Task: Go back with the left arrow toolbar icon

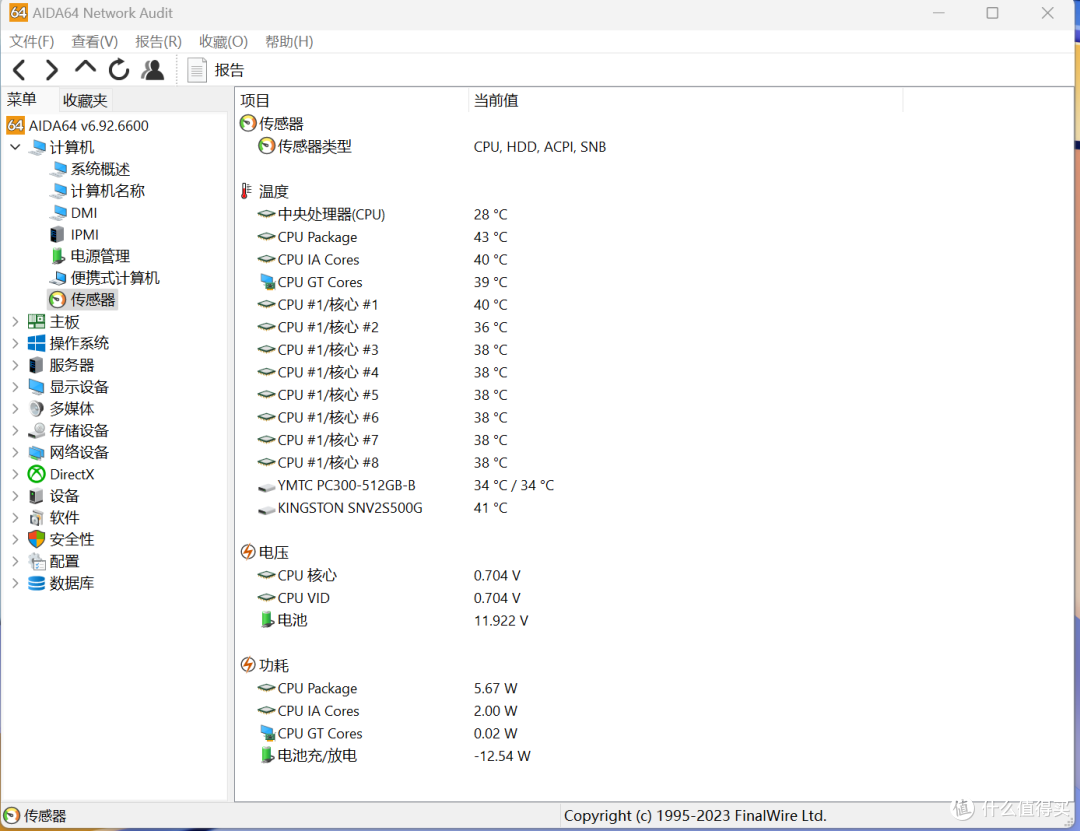Action: 19,70
